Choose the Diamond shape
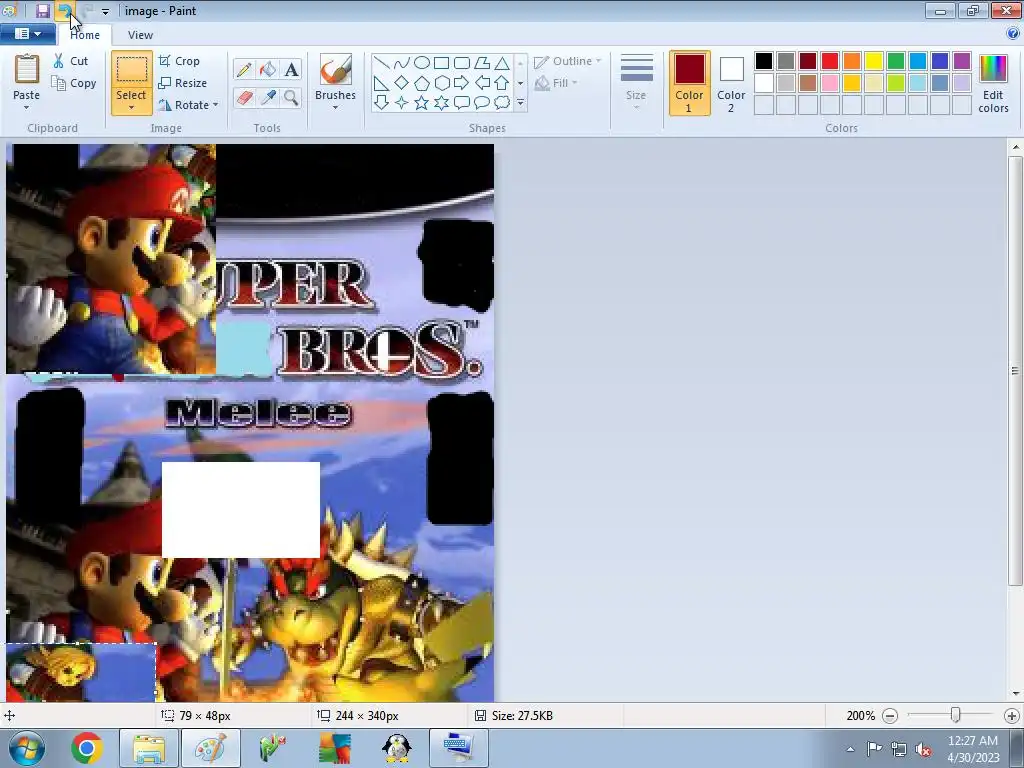This screenshot has height=768, width=1024. (x=402, y=83)
